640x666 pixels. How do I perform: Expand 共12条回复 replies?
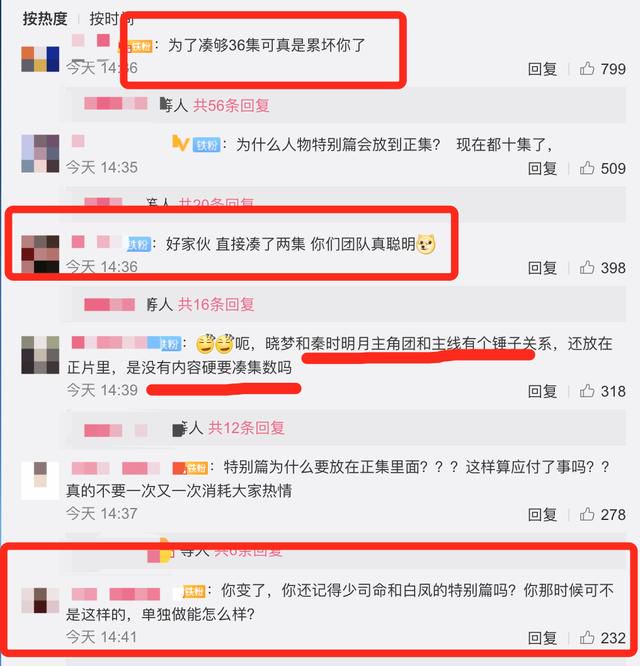click(246, 428)
